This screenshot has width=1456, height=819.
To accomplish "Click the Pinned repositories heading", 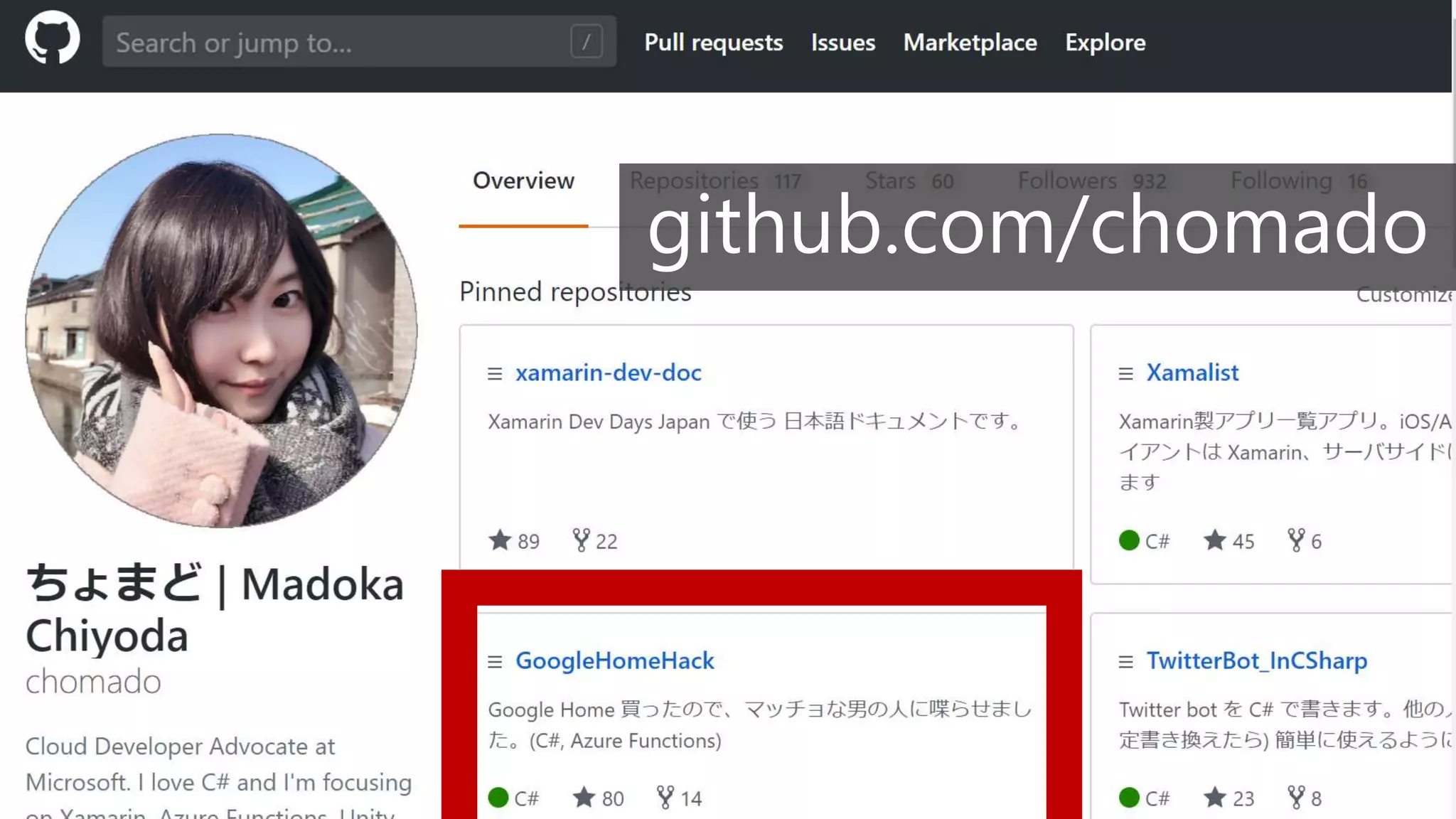I will (575, 292).
